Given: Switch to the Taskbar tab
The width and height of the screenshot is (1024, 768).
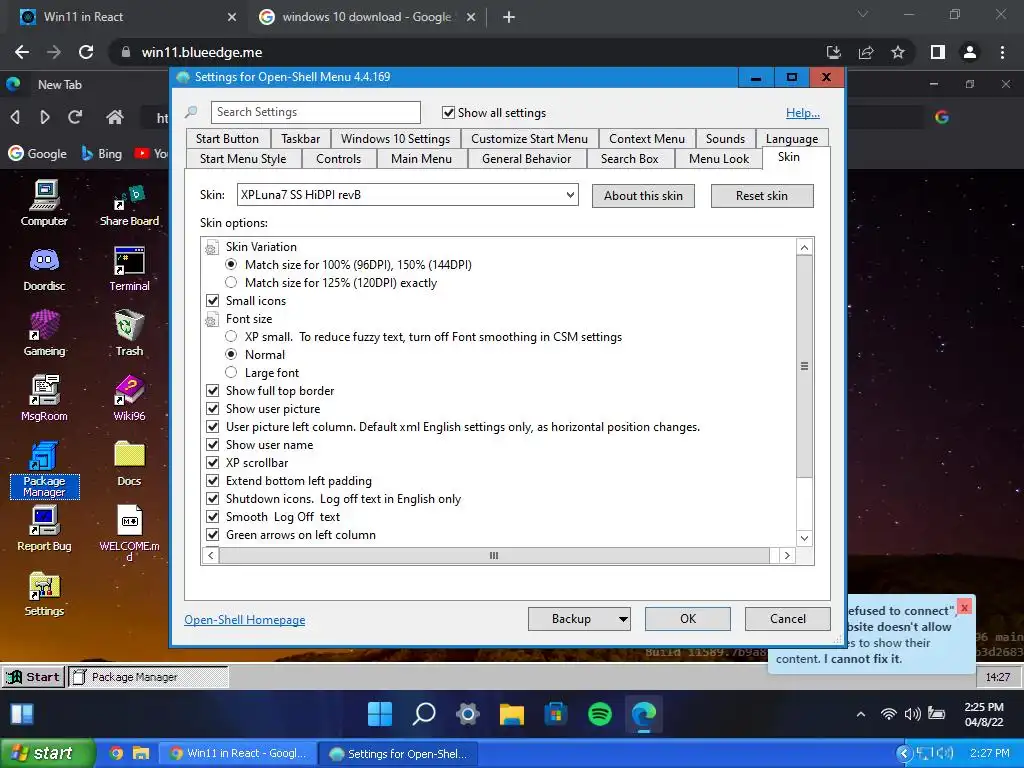Looking at the screenshot, I should [300, 138].
